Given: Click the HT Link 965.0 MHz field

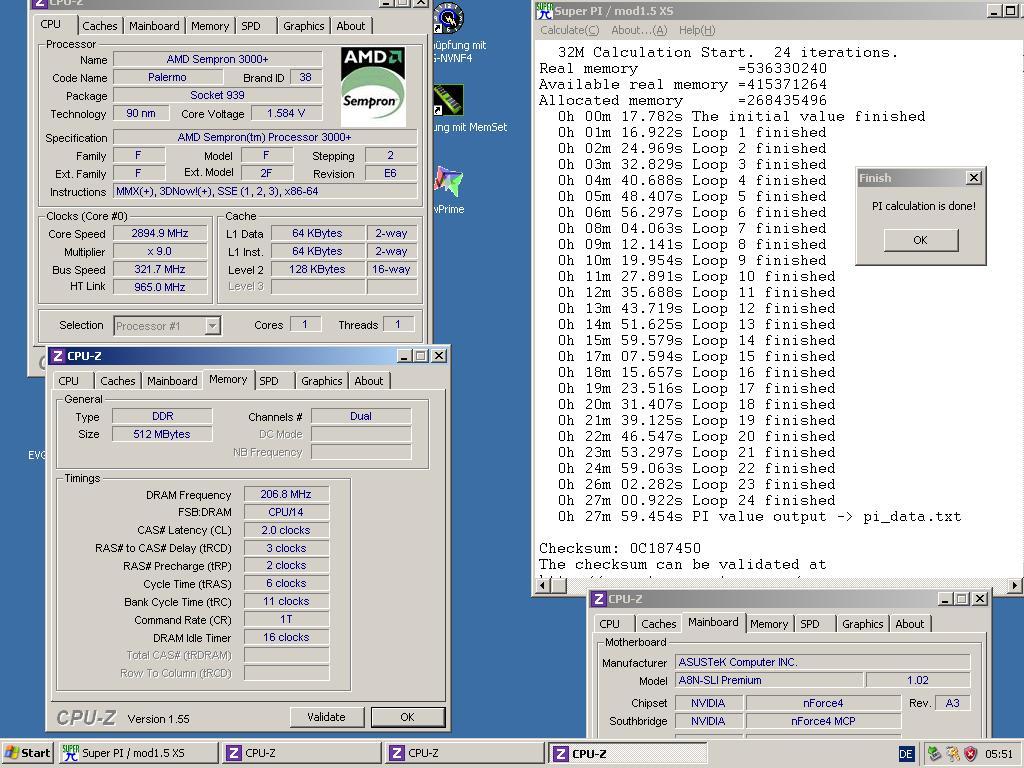Looking at the screenshot, I should (160, 287).
